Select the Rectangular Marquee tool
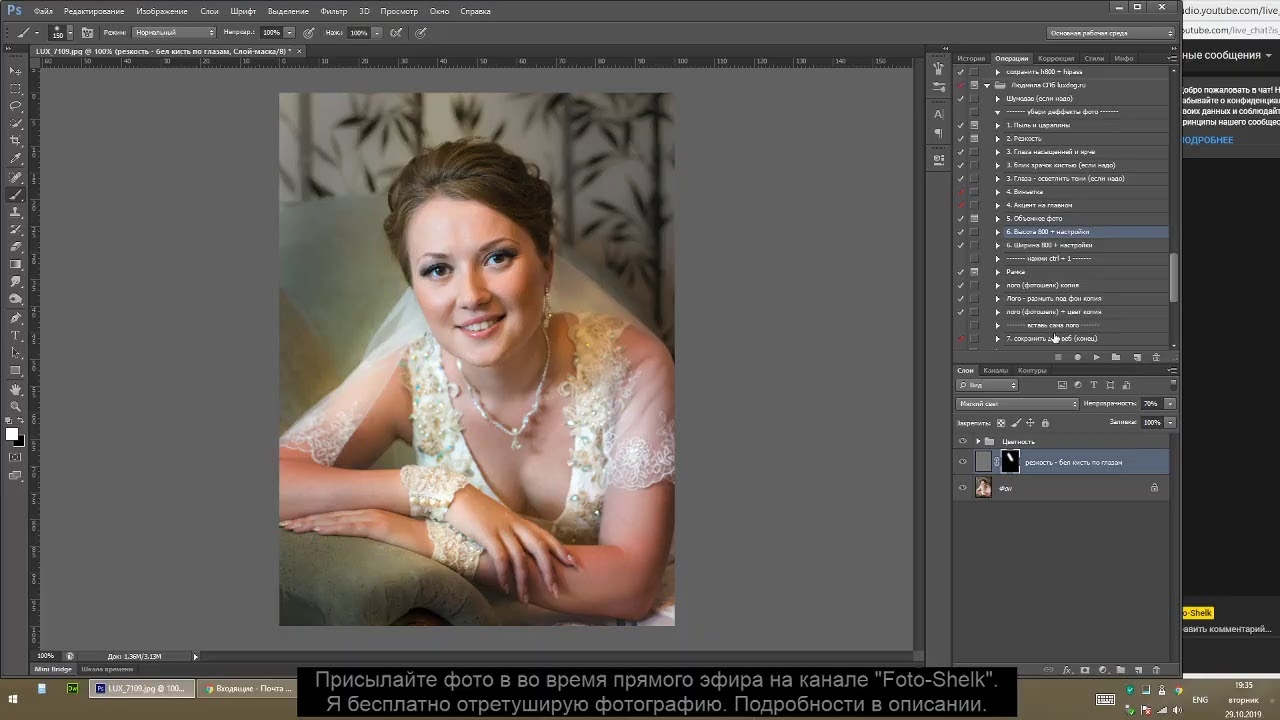This screenshot has height=720, width=1280. 16,88
